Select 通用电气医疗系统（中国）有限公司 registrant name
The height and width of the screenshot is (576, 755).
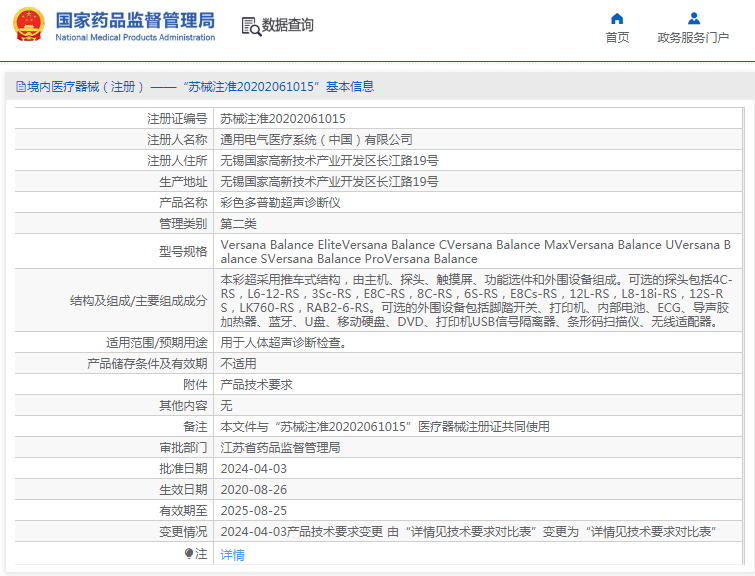coord(316,140)
